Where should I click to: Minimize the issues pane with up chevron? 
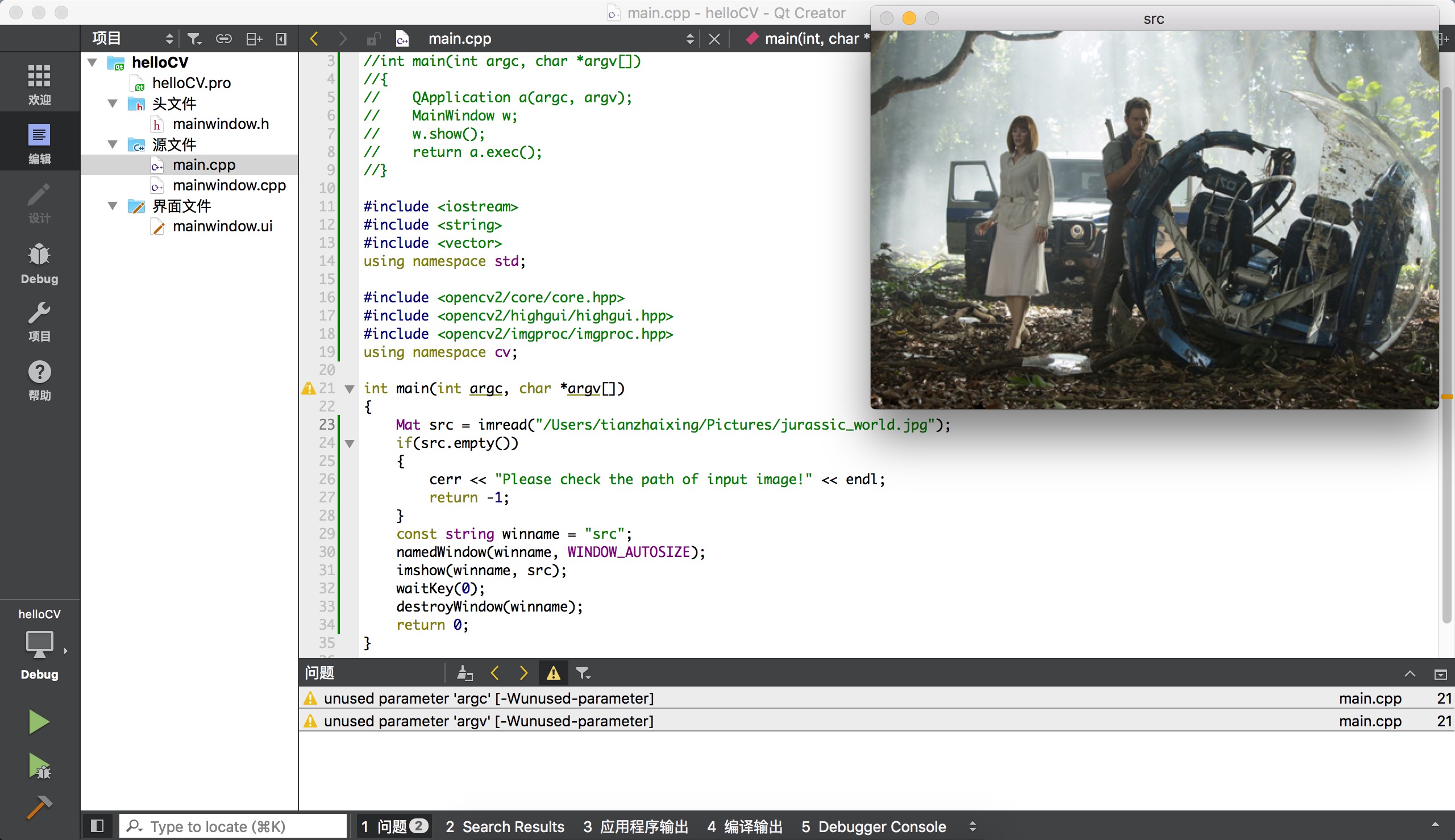(x=1410, y=673)
